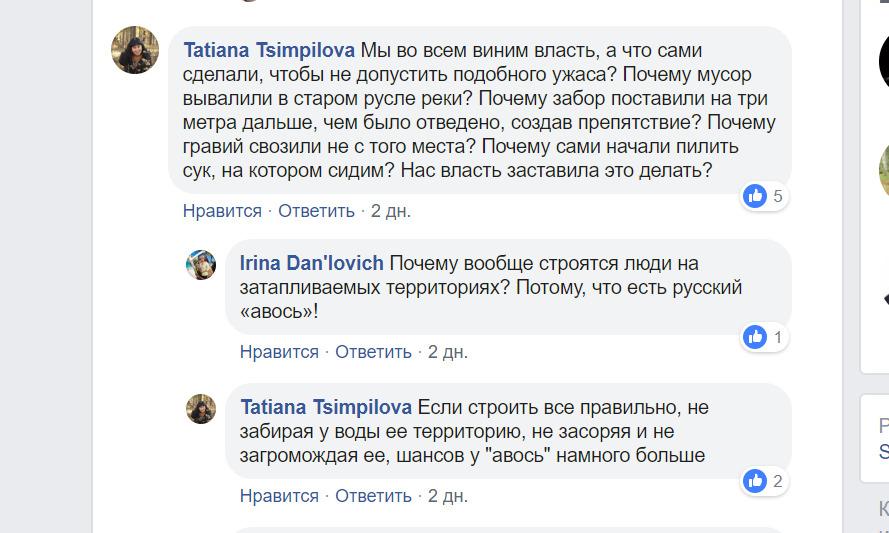View reaction count 5 on top comment
Image resolution: width=889 pixels, height=533 pixels.
(x=778, y=196)
